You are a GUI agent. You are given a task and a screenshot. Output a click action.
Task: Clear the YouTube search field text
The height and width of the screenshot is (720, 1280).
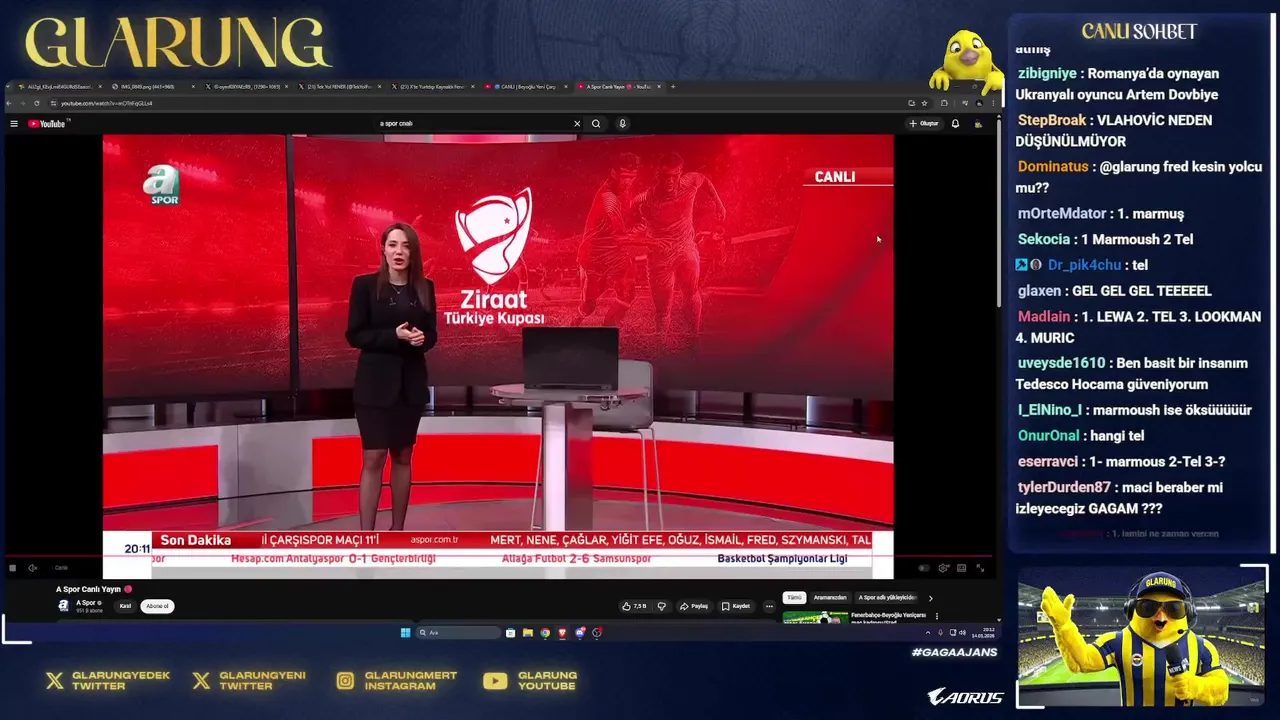tap(577, 124)
